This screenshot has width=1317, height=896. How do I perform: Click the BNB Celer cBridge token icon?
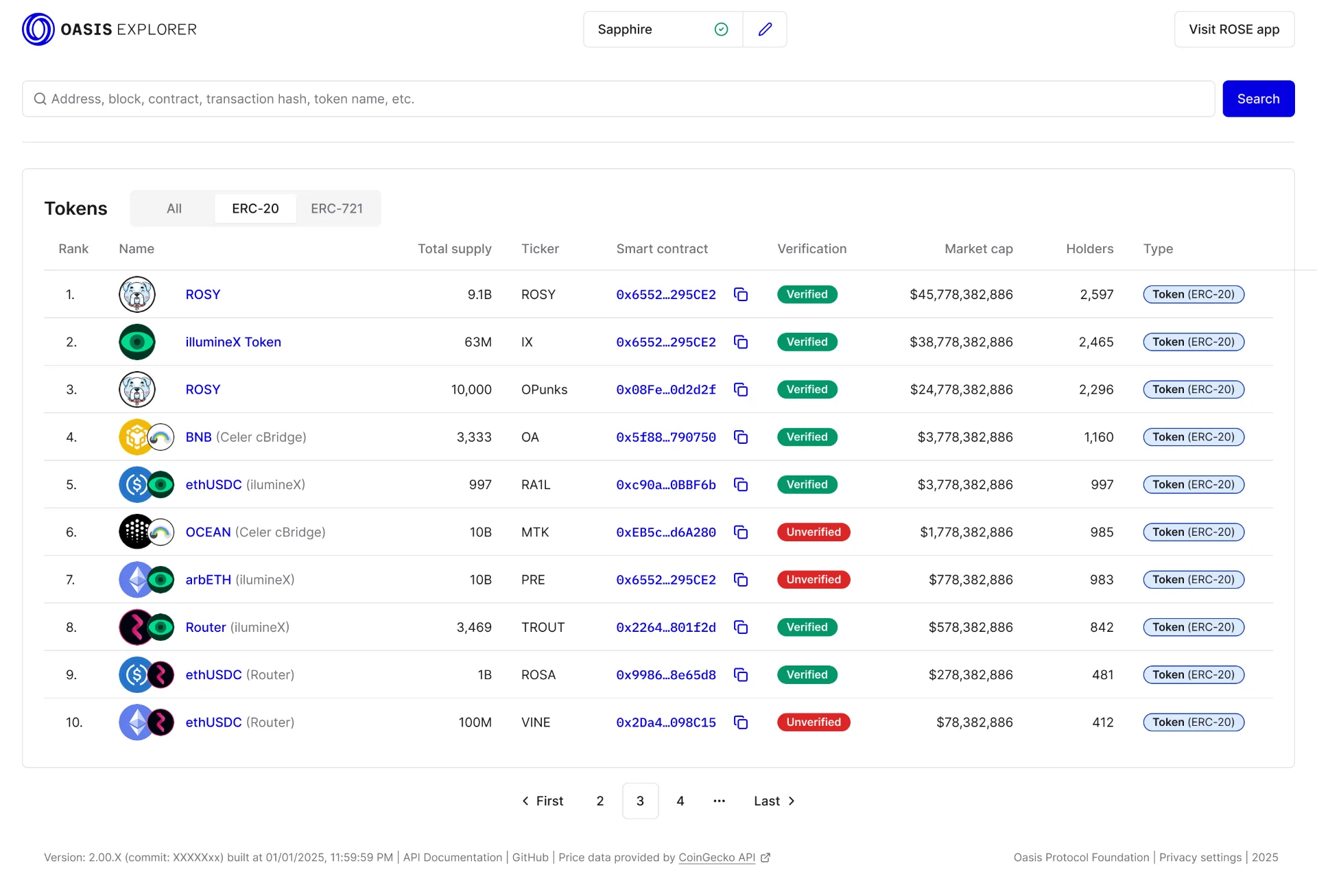click(x=146, y=437)
